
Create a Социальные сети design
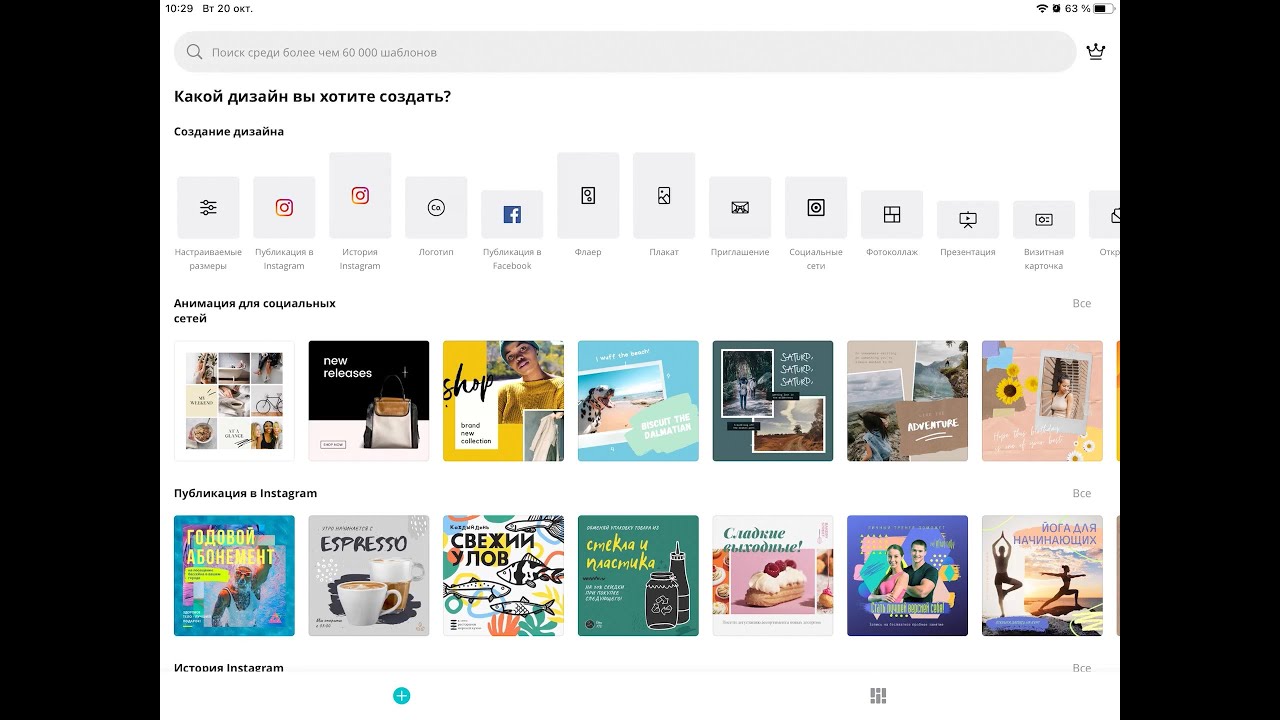(x=816, y=208)
